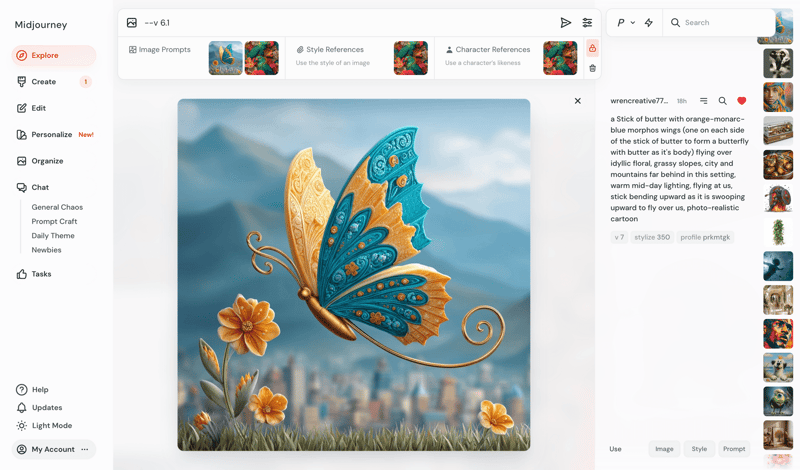The image size is (800, 470).
Task: Use the Prompt from this image
Action: (x=734, y=449)
